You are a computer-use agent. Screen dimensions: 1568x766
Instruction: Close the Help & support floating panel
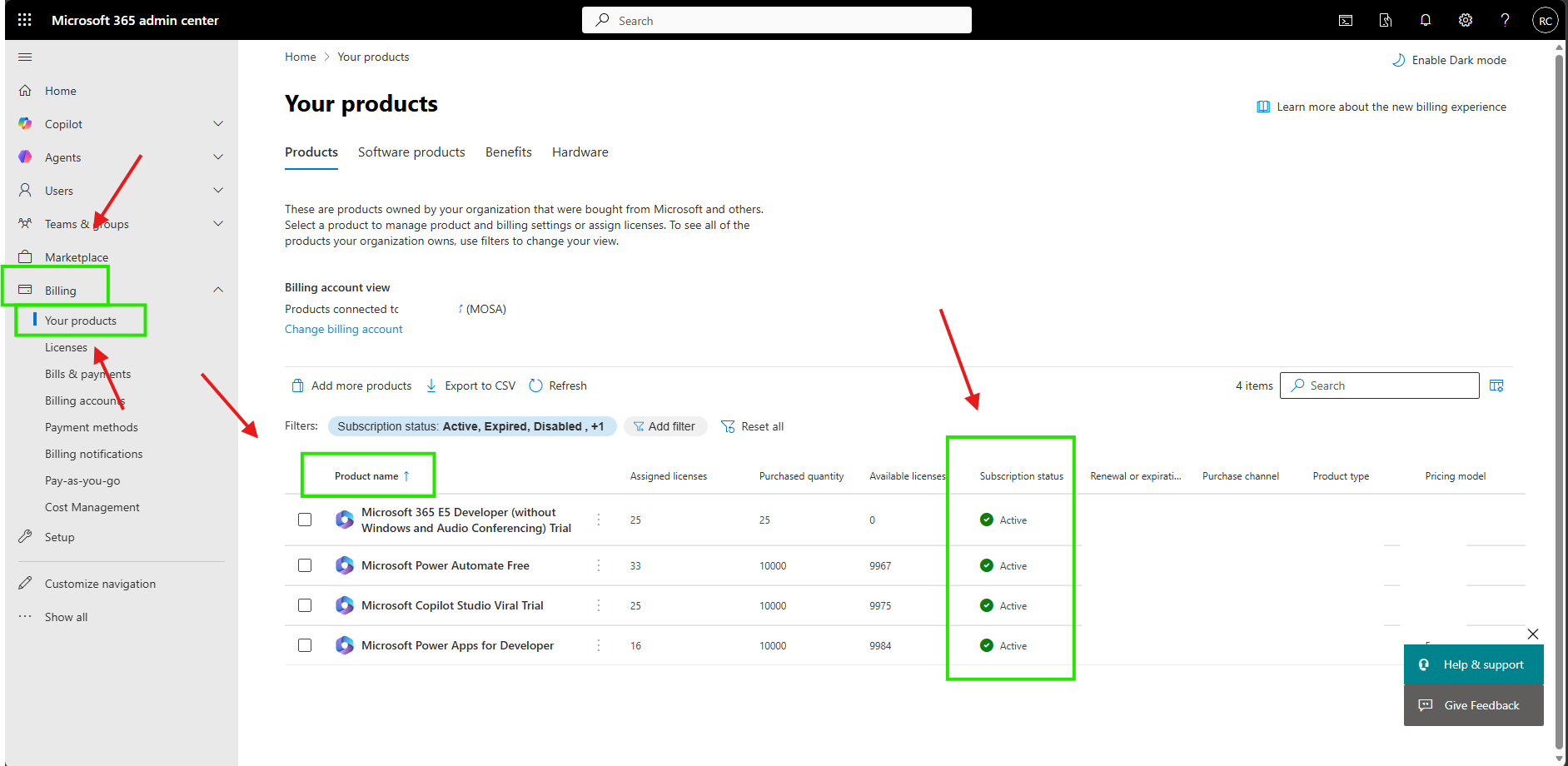[1533, 634]
